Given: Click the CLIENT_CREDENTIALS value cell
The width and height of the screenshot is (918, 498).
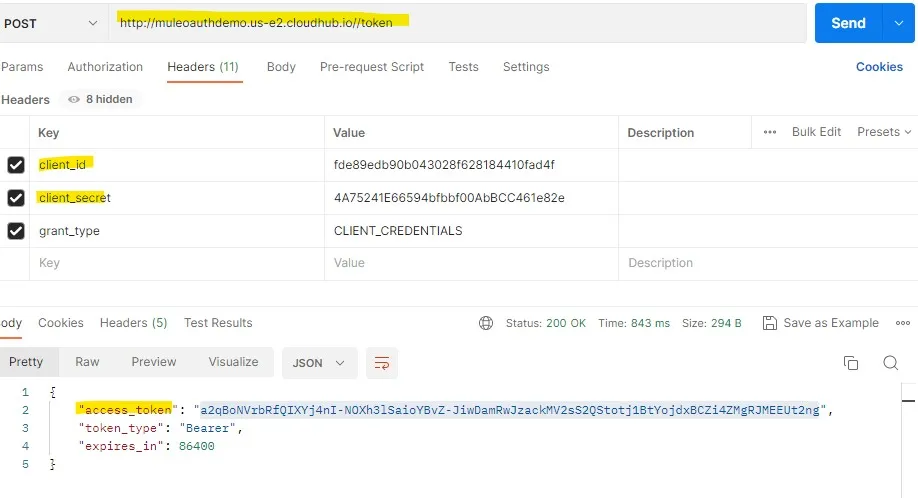Looking at the screenshot, I should 471,231.
